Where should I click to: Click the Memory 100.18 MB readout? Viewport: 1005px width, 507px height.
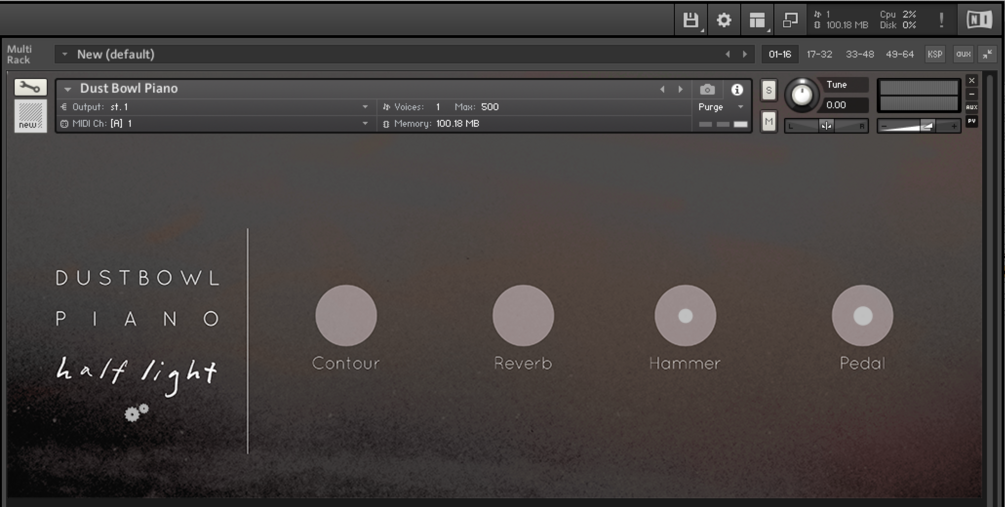(x=431, y=124)
